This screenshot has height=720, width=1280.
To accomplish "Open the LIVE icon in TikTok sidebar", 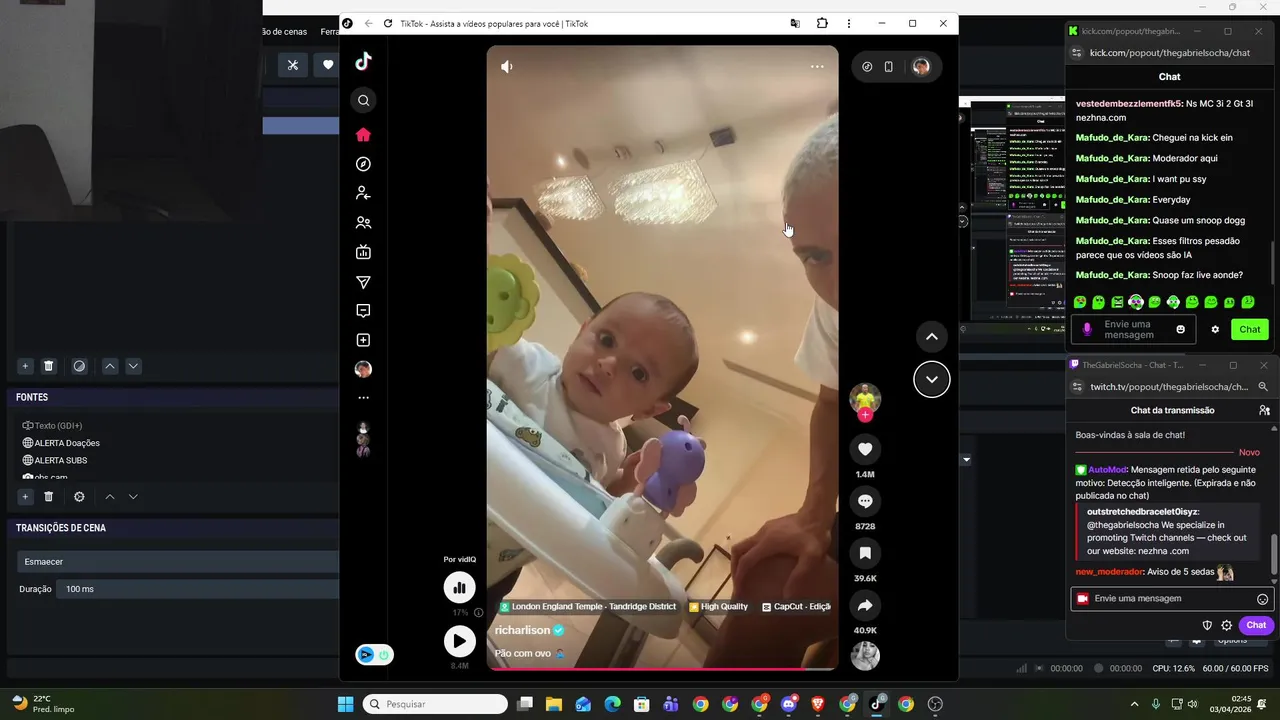I will point(363,252).
